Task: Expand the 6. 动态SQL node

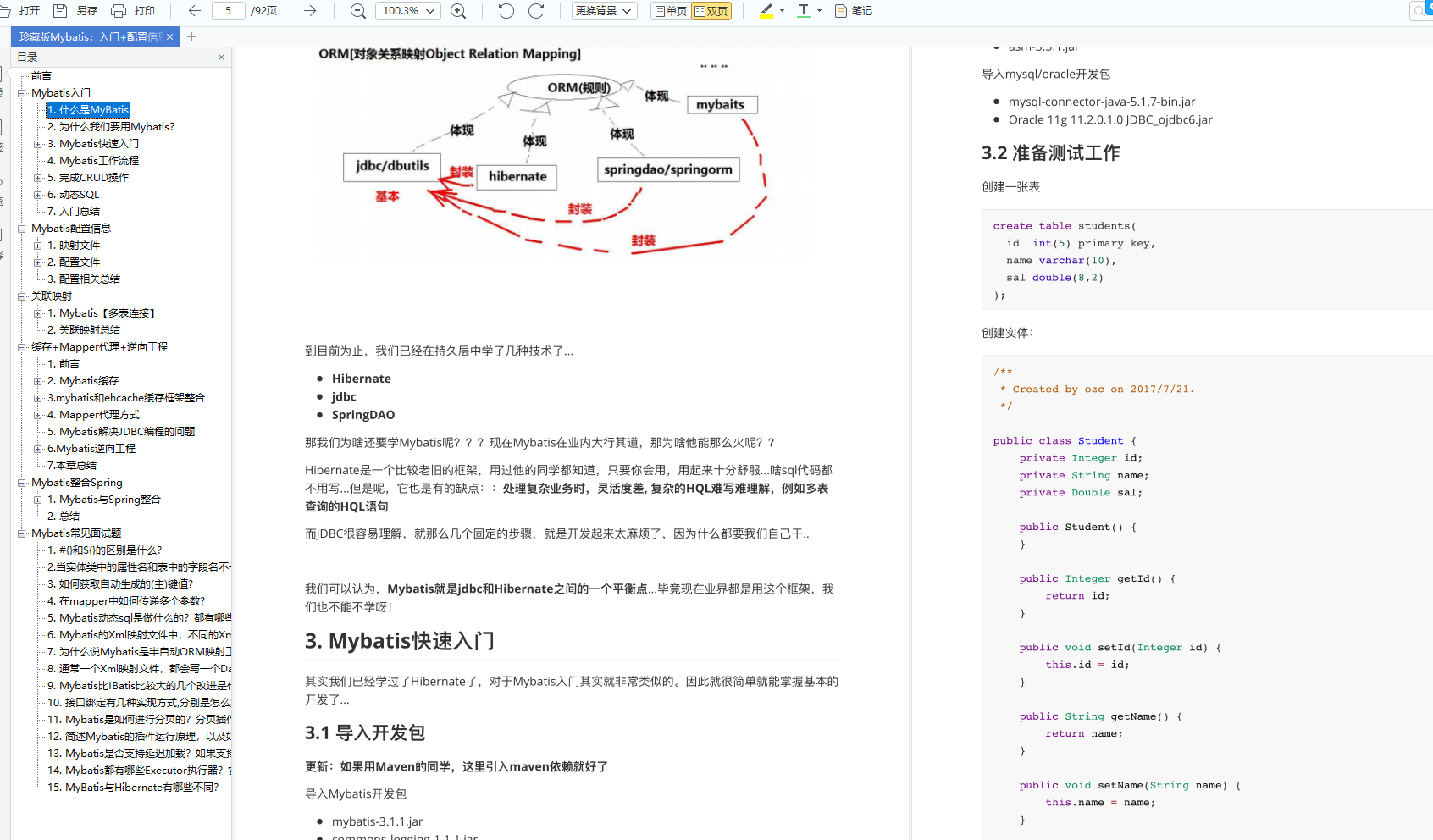Action: coord(37,195)
